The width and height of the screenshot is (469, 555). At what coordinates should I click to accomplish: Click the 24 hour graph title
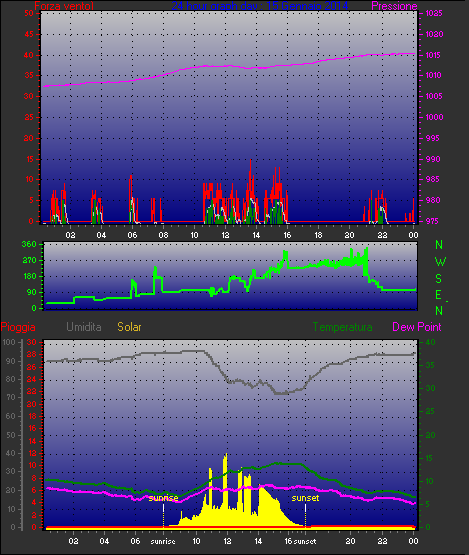pos(260,6)
